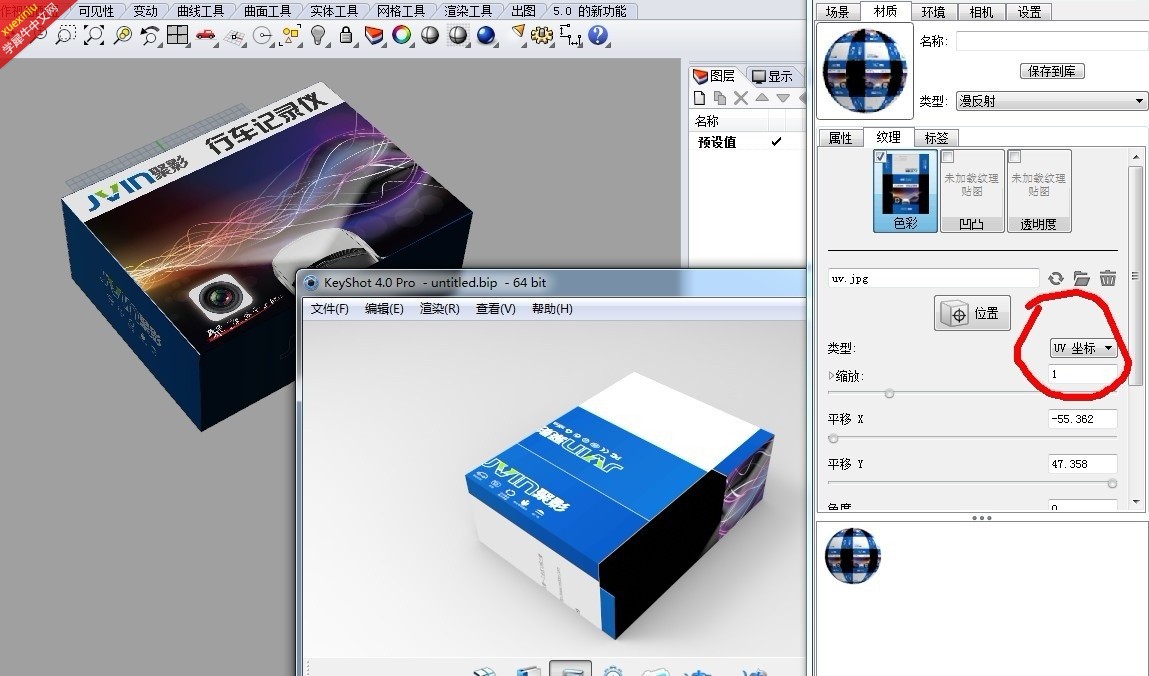This screenshot has height=676, width=1149.
Task: Click the yellow cone arrow icon
Action: [x=518, y=33]
